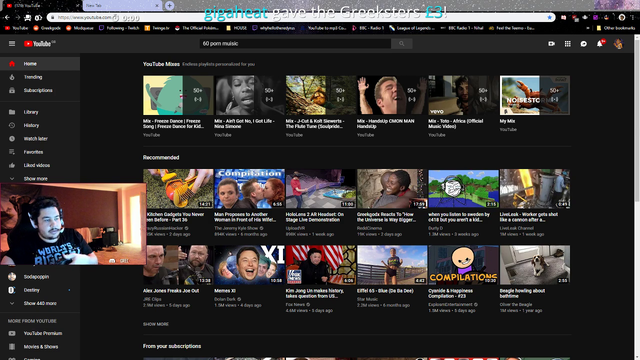
Task: Open the YouTube hamburger guide menu
Action: pos(12,44)
